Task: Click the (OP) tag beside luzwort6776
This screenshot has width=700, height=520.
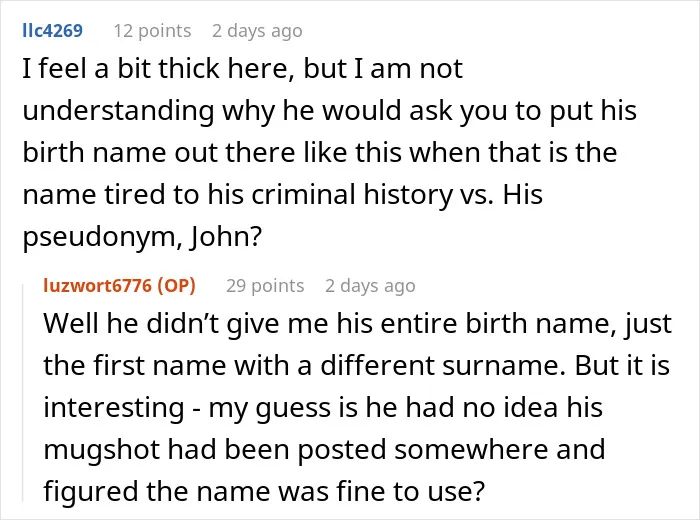Action: (177, 285)
